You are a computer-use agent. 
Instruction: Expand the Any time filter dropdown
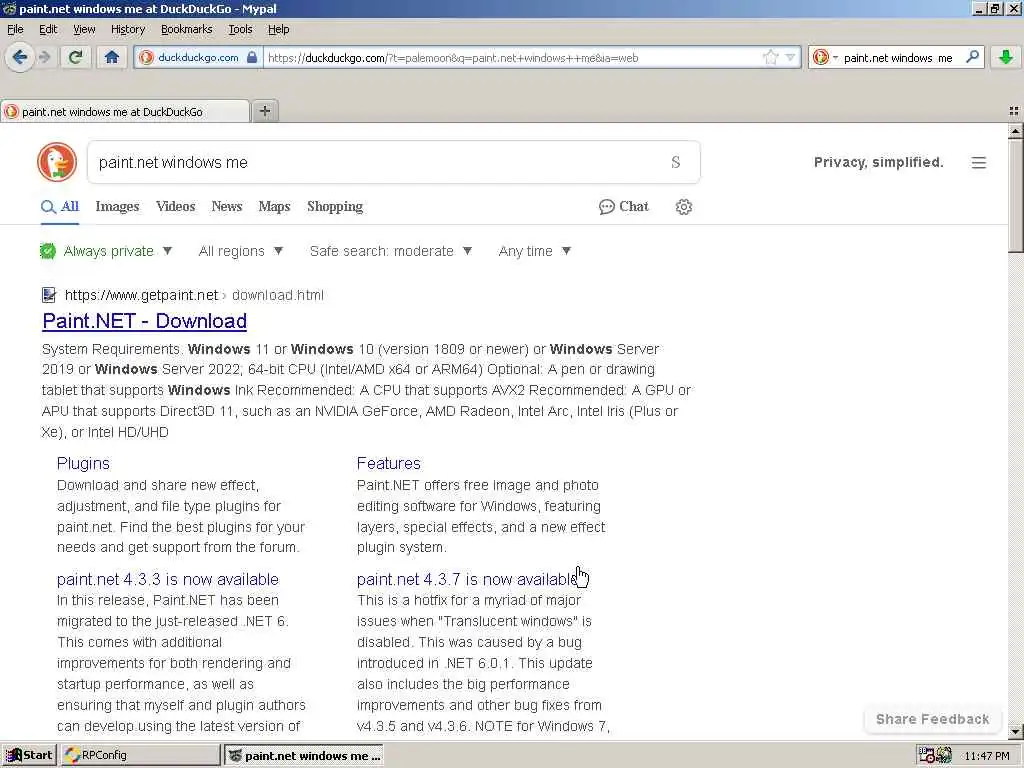[534, 251]
